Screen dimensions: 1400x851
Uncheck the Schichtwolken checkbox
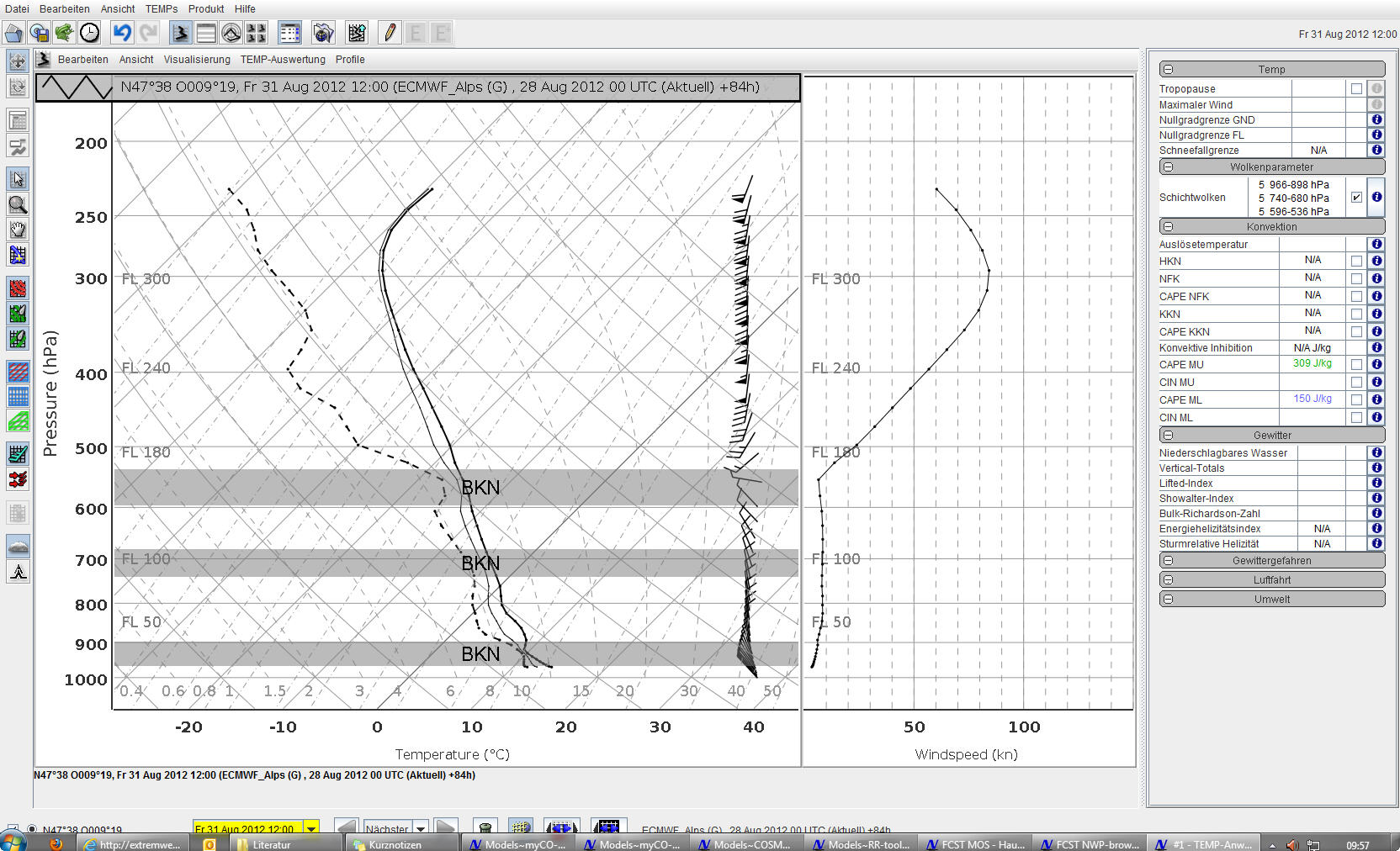point(1356,198)
